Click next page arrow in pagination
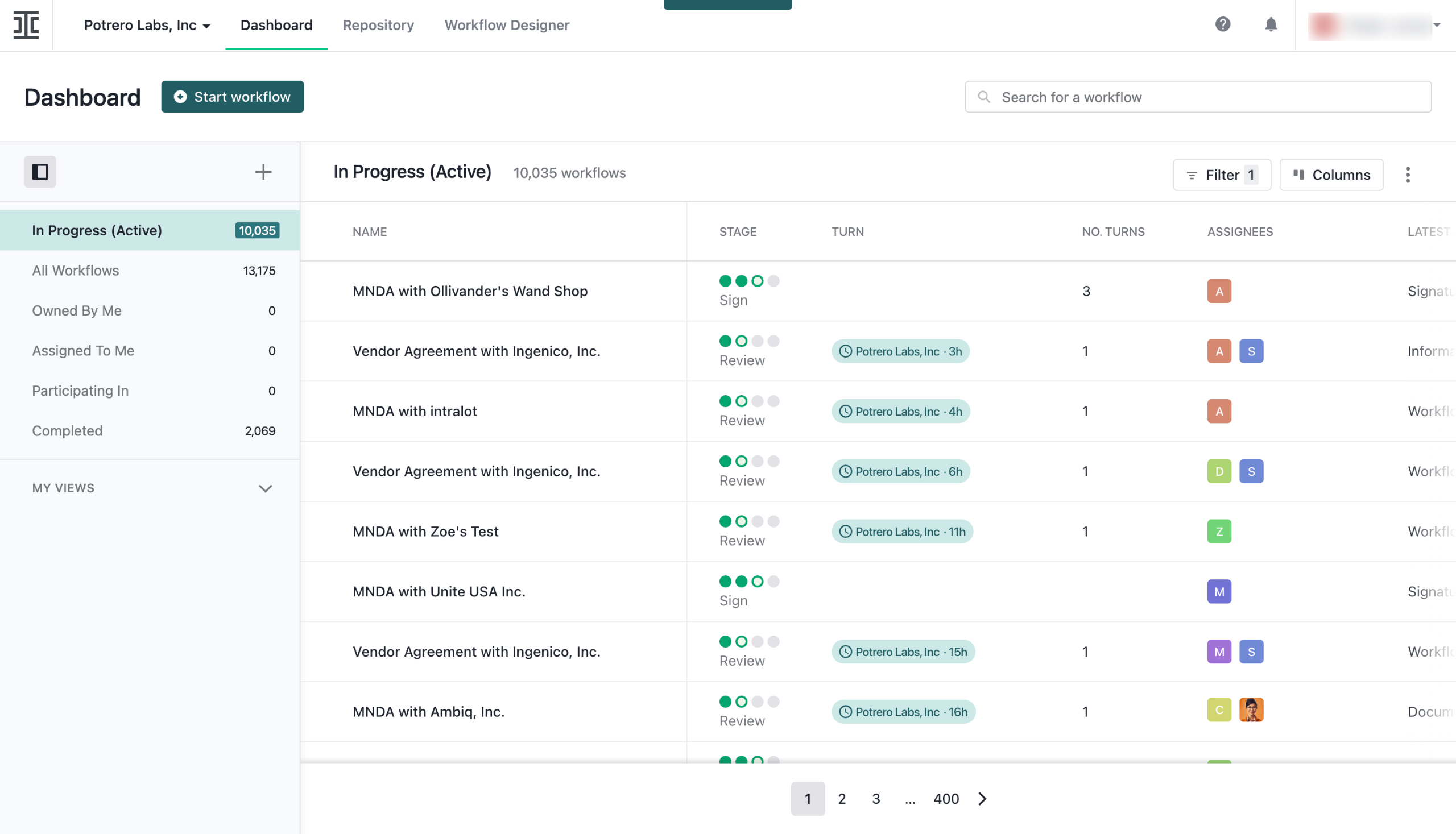This screenshot has height=834, width=1456. (982, 799)
